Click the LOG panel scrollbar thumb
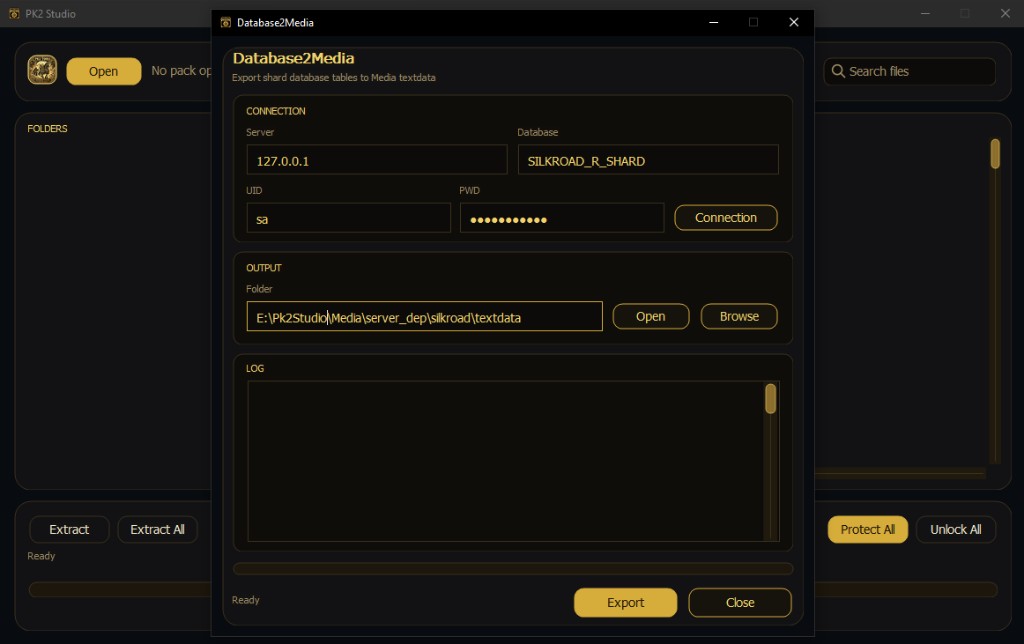Screen dimensions: 1024x644 [771, 398]
